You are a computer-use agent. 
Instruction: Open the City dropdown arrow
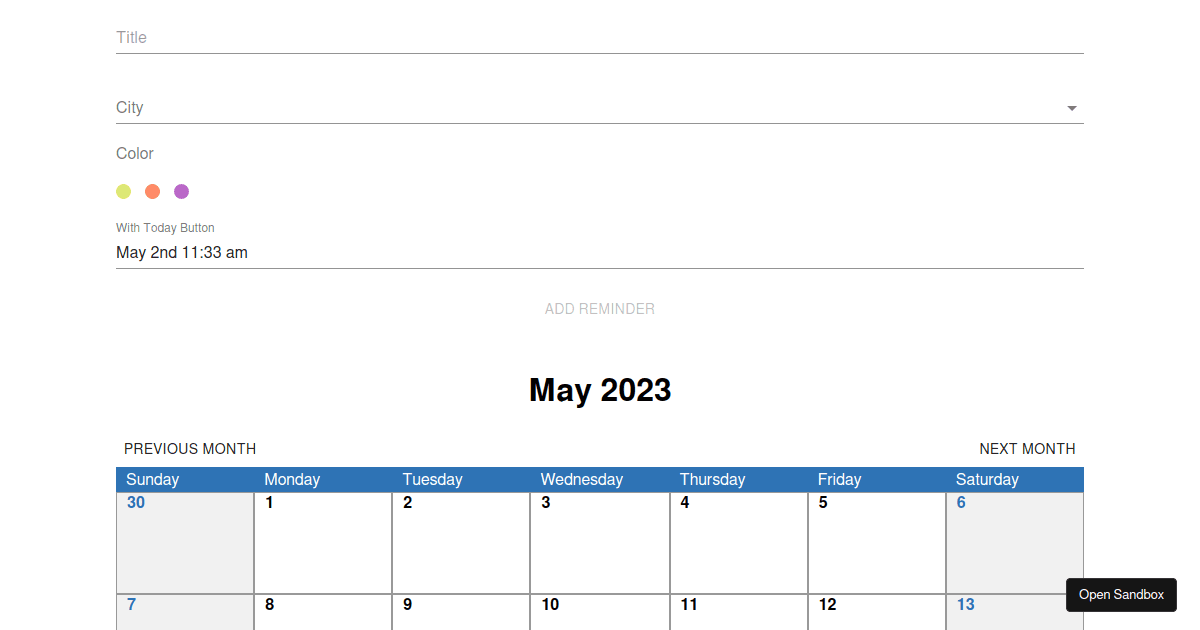(x=1071, y=108)
